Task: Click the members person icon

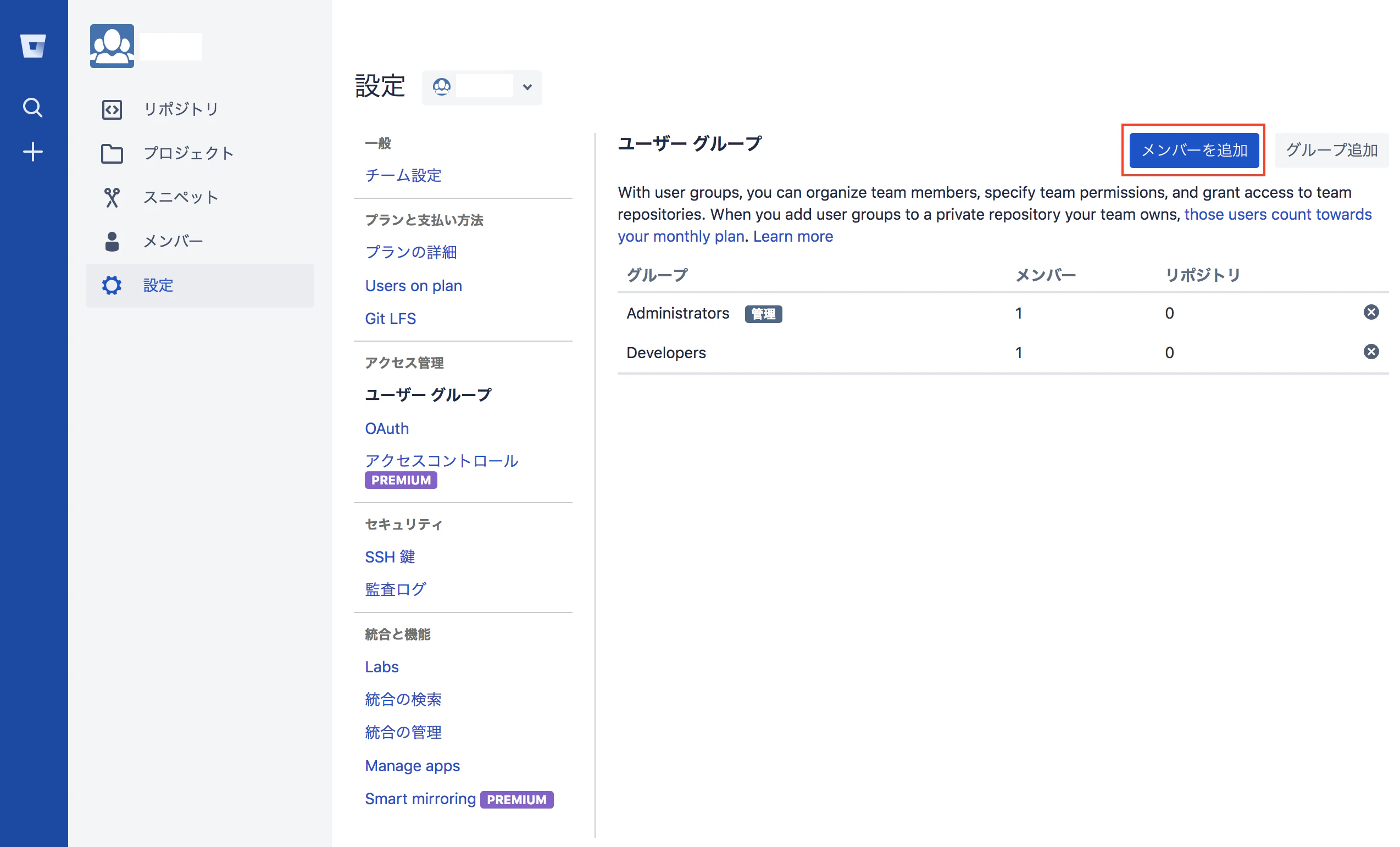Action: (112, 242)
